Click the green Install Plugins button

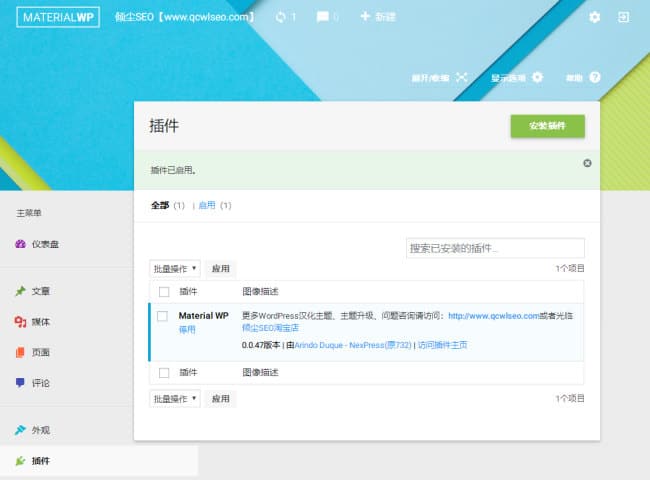point(548,126)
